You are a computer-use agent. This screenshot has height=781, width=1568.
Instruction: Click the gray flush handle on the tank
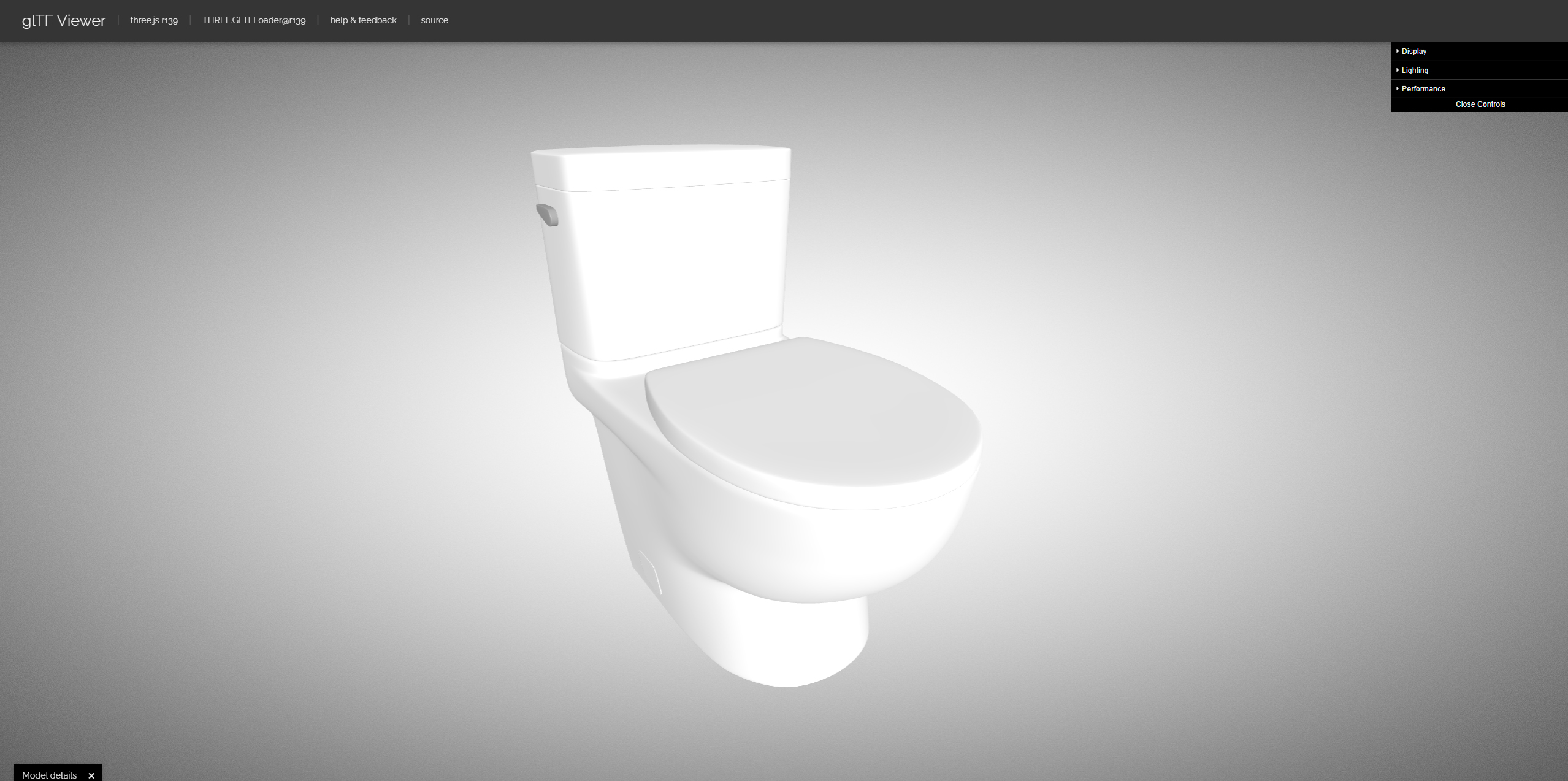click(547, 215)
